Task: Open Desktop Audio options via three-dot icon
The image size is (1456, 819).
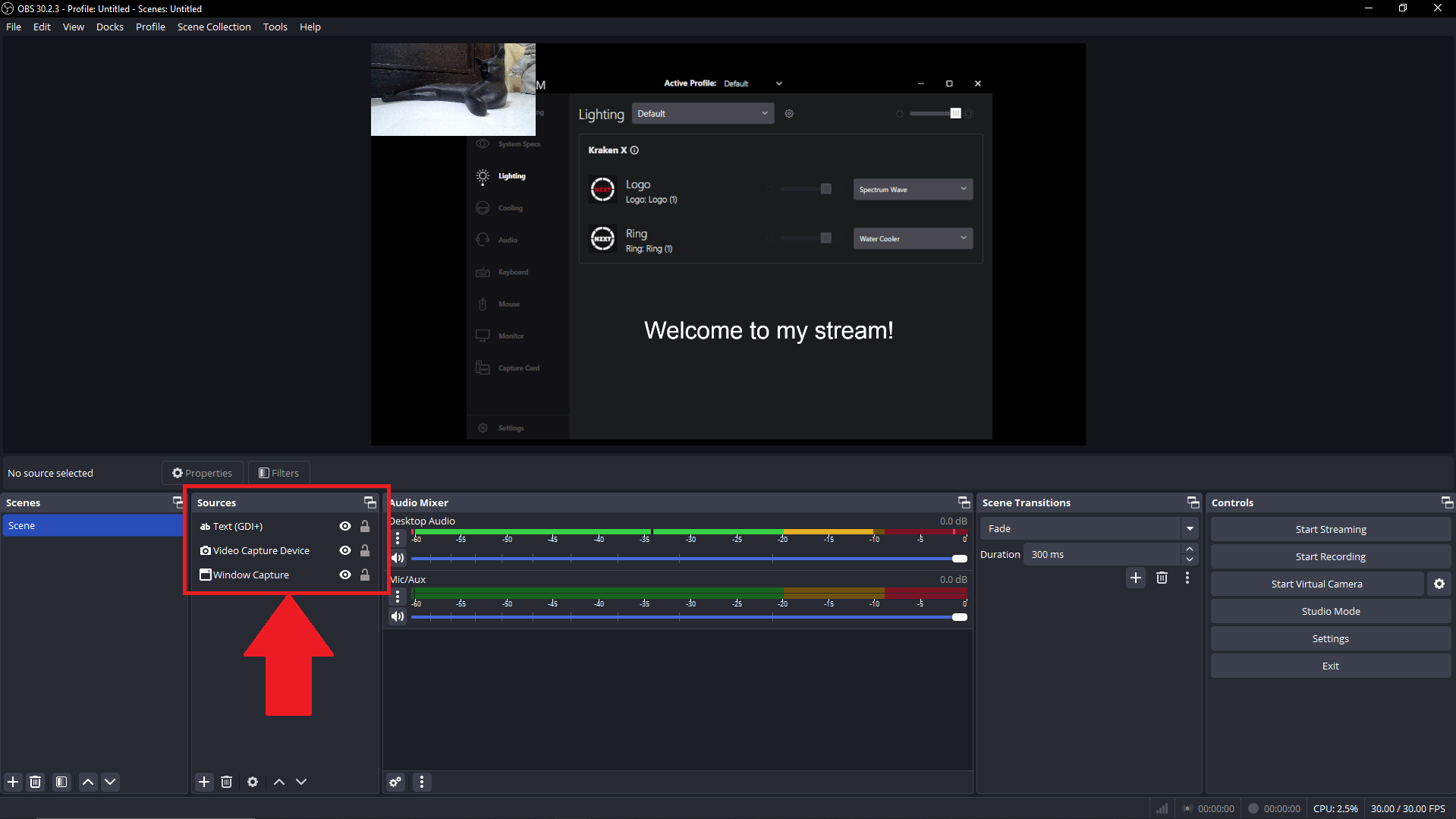Action: tap(398, 538)
